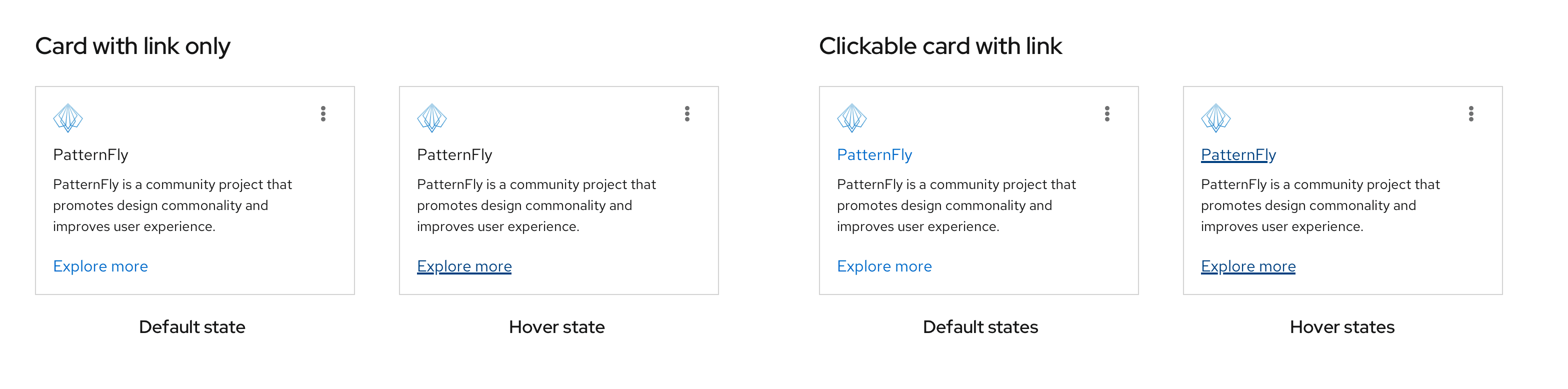Screen dimensions: 1568x389
Task: Click the "Hover states" caption
Action: (1342, 327)
